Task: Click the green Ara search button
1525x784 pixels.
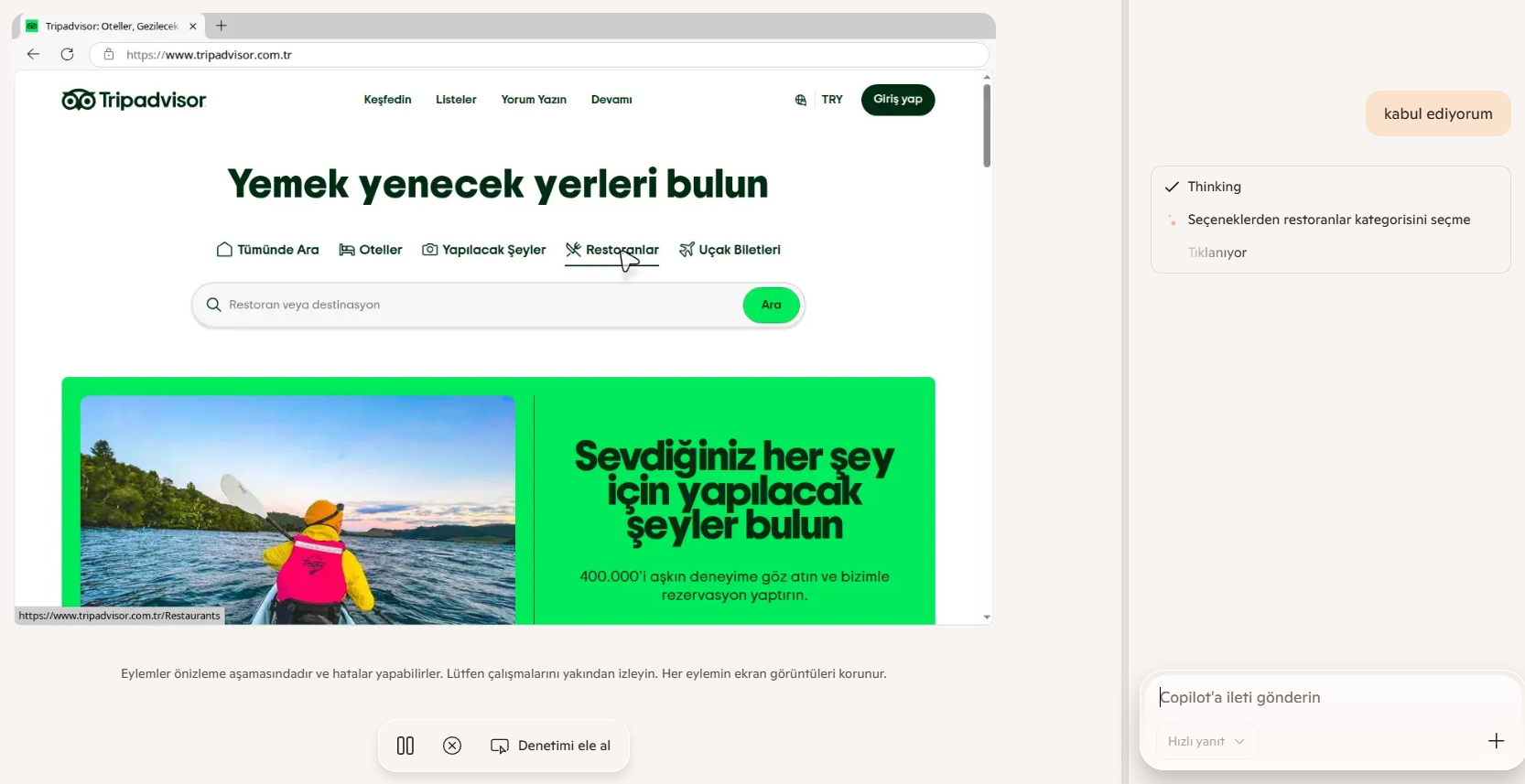Action: point(772,305)
